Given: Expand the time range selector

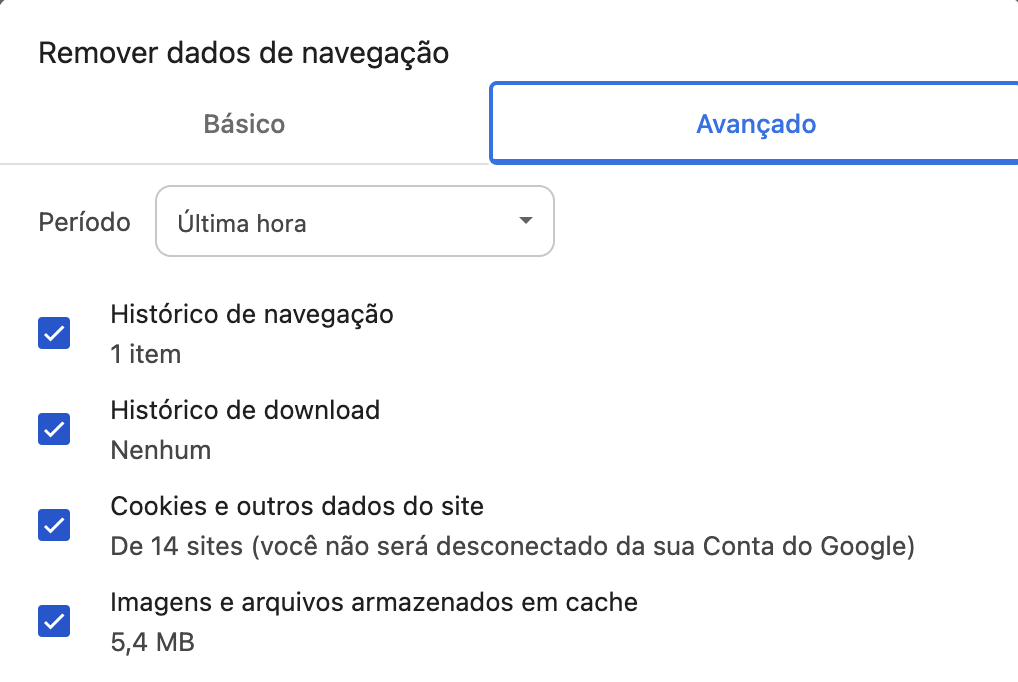Looking at the screenshot, I should pos(354,221).
